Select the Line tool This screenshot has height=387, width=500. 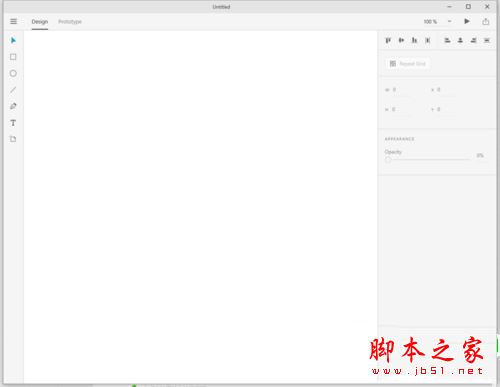coord(13,90)
